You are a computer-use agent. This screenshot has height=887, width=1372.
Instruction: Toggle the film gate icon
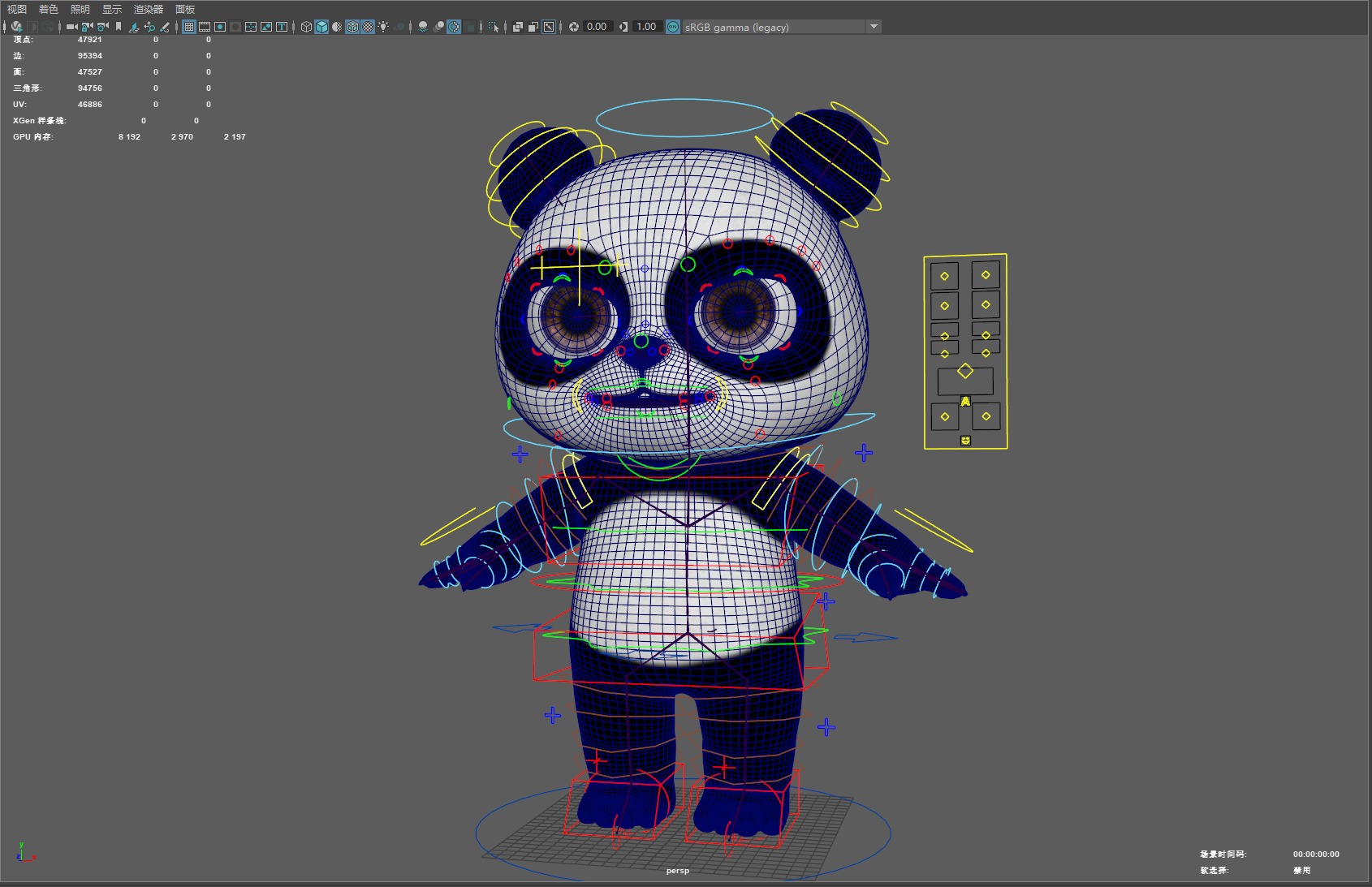pyautogui.click(x=204, y=27)
